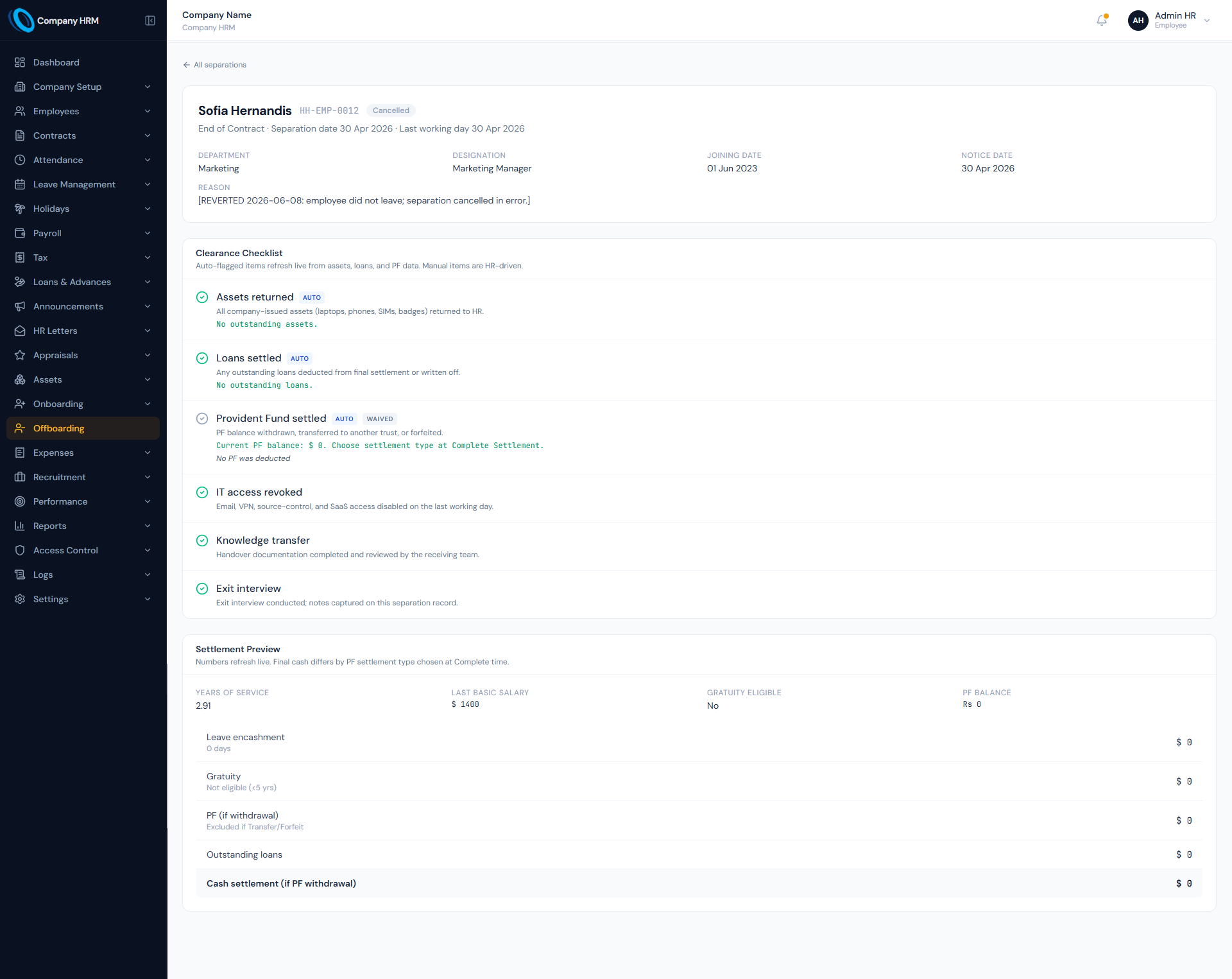Viewport: 1232px width, 979px height.
Task: Click the Cancelled status badge
Action: [391, 110]
